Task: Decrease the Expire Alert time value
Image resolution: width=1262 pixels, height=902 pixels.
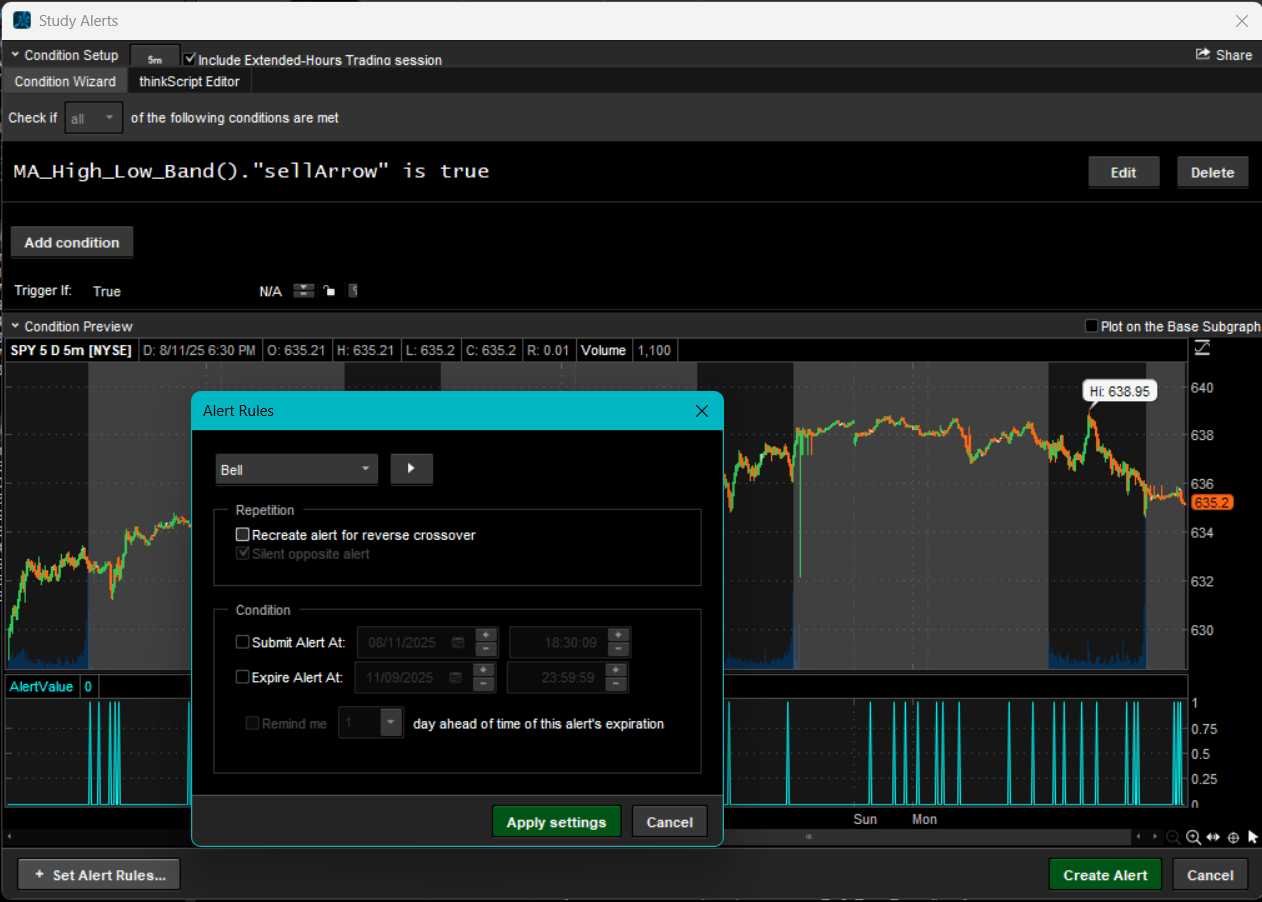Action: coord(617,684)
